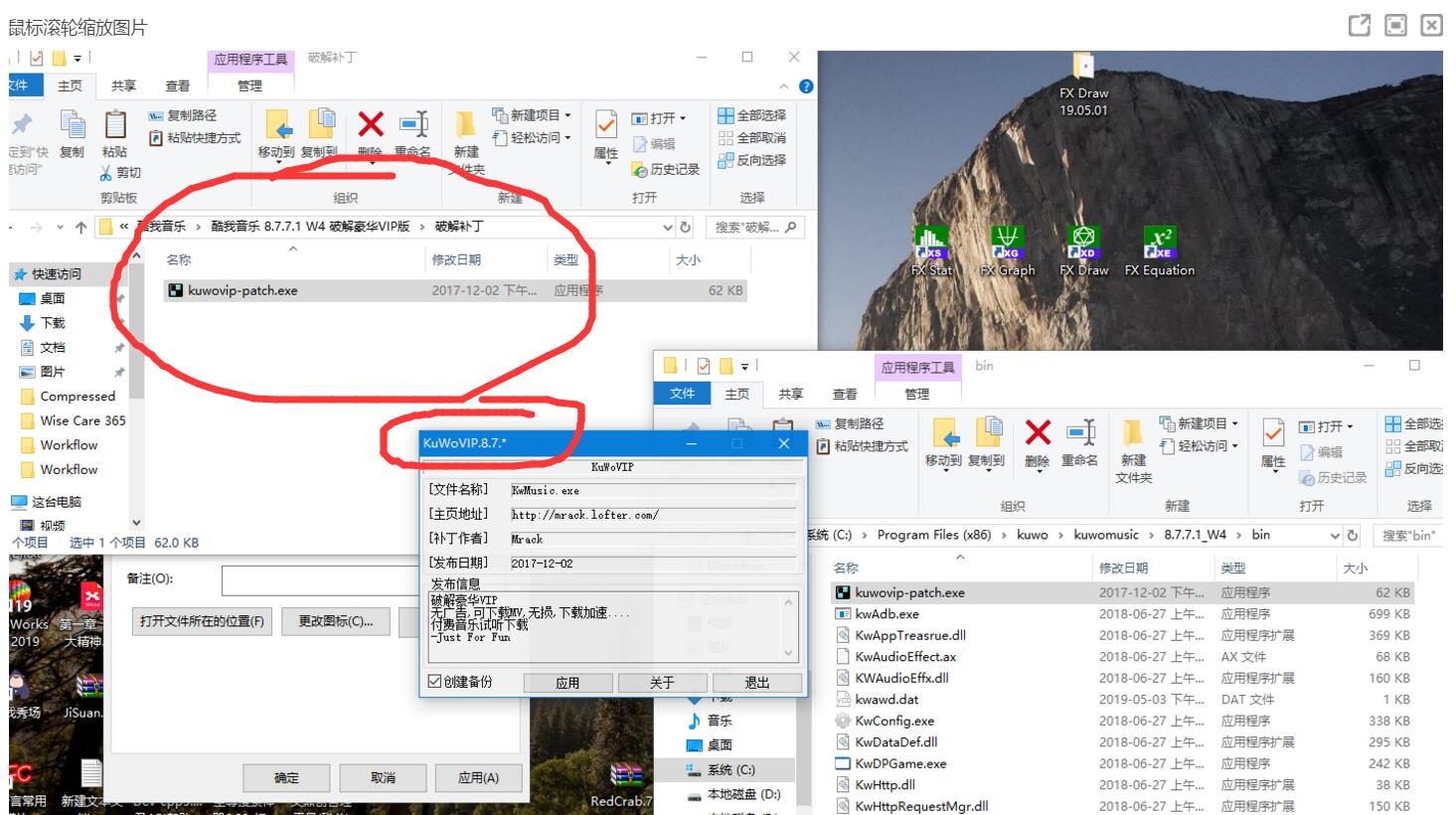Screen dimensions: 1456x815
Task: Click 退出 button in KuWoVIP dialog
Action: 757,683
